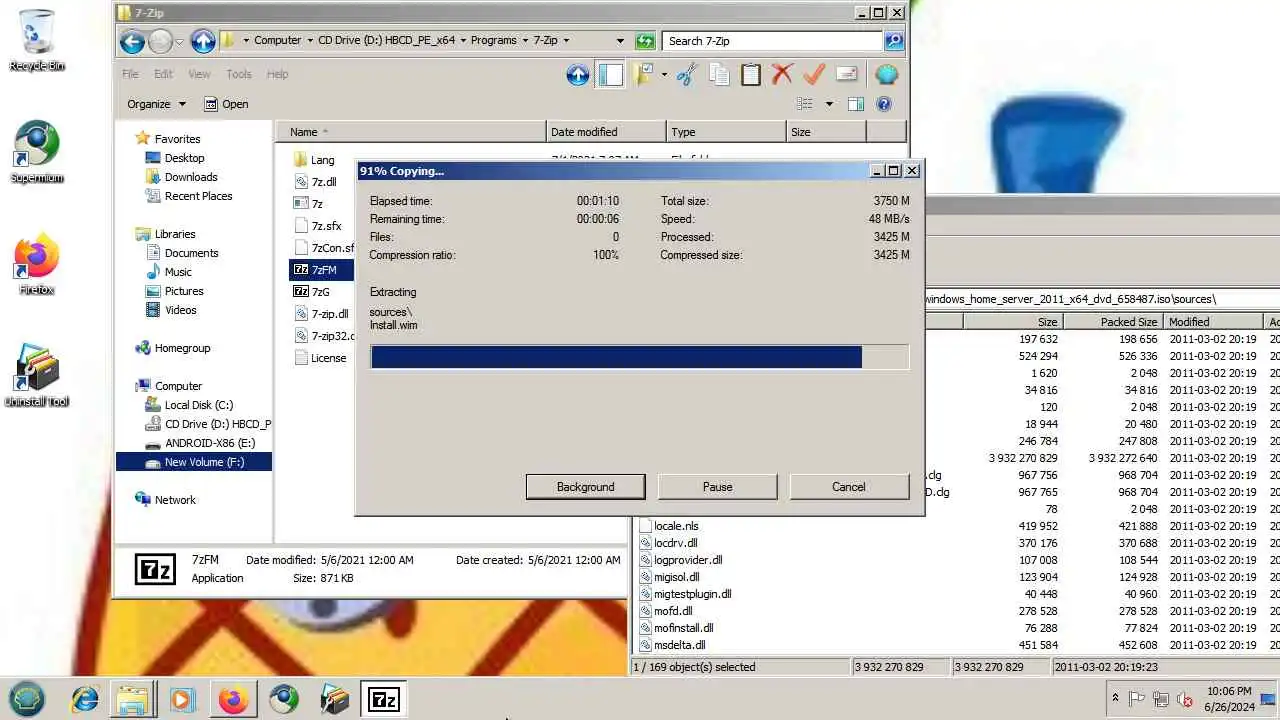Click the Packed Size column header

coord(1112,322)
